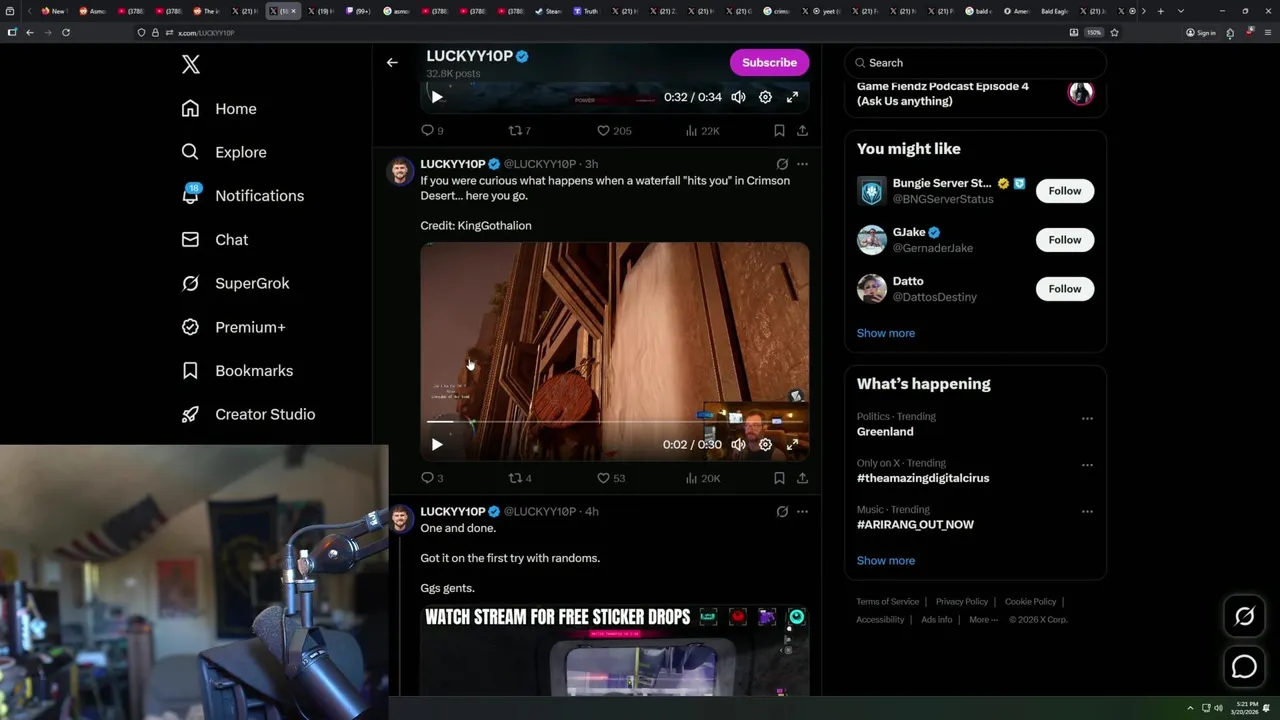This screenshot has height=720, width=1280.
Task: Seek the waterfall video progress bar
Action: point(614,422)
